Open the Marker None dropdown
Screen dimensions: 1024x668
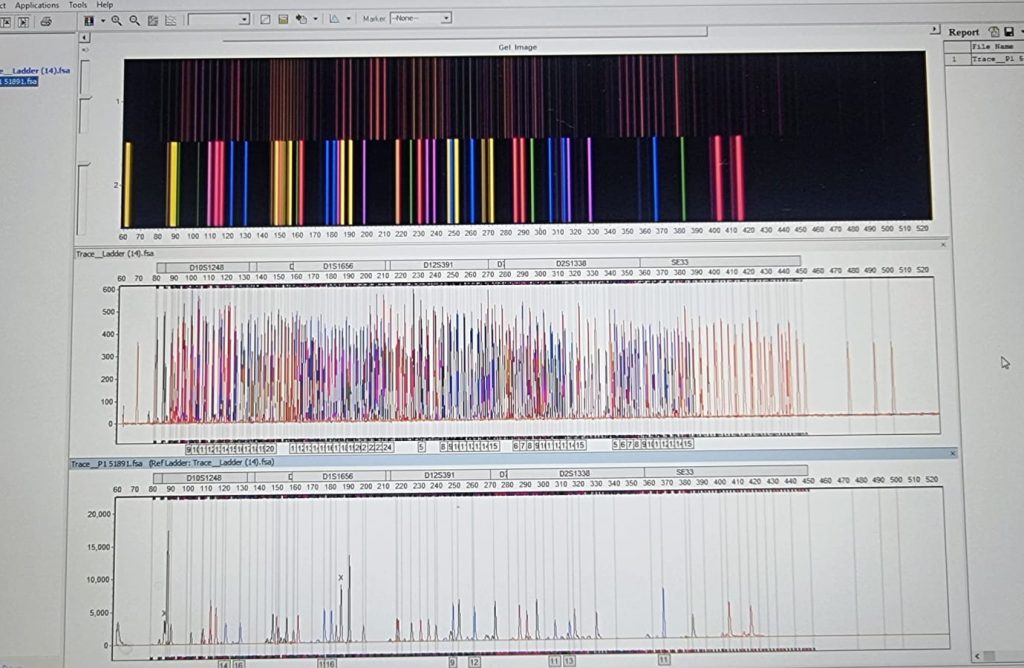[x=421, y=18]
